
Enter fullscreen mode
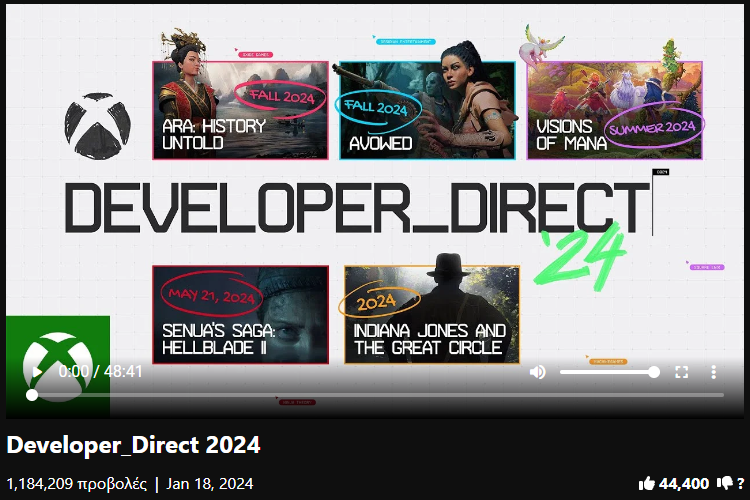[682, 372]
